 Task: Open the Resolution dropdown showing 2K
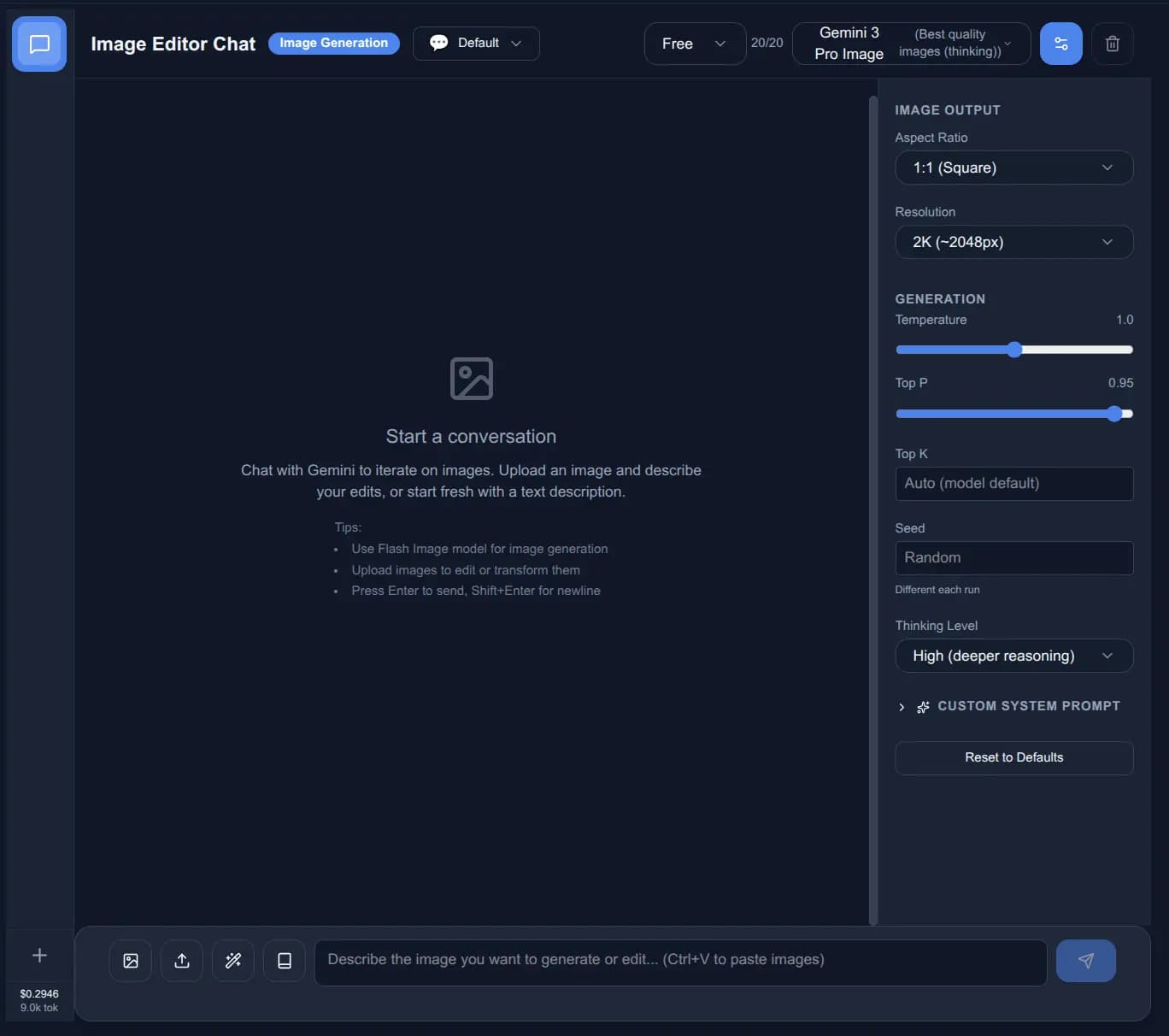click(x=1013, y=242)
